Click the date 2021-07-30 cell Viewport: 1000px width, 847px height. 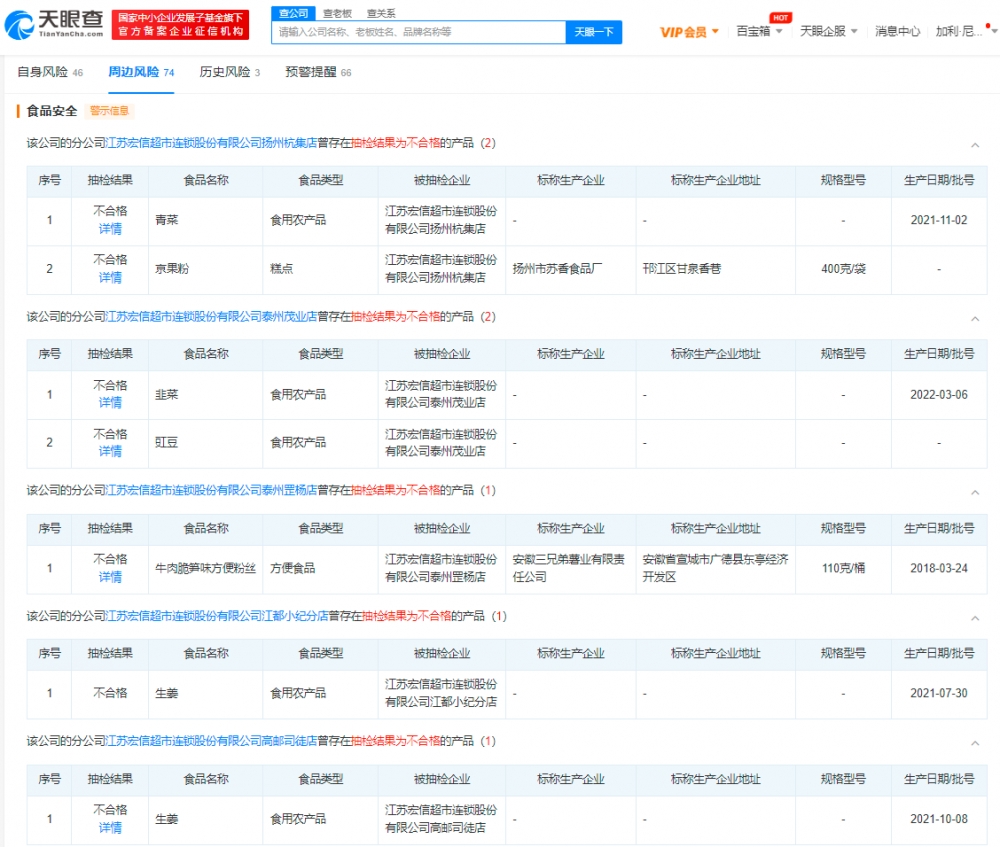click(939, 693)
